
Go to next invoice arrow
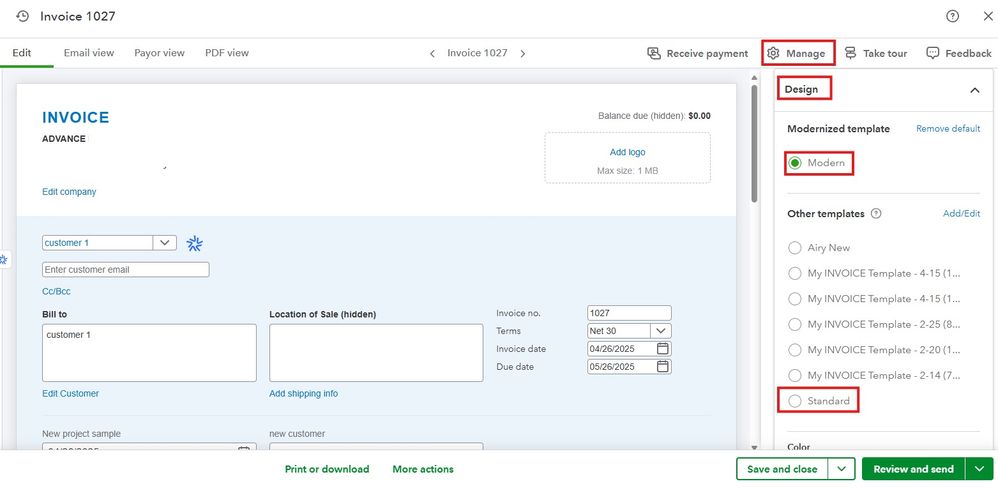point(523,53)
